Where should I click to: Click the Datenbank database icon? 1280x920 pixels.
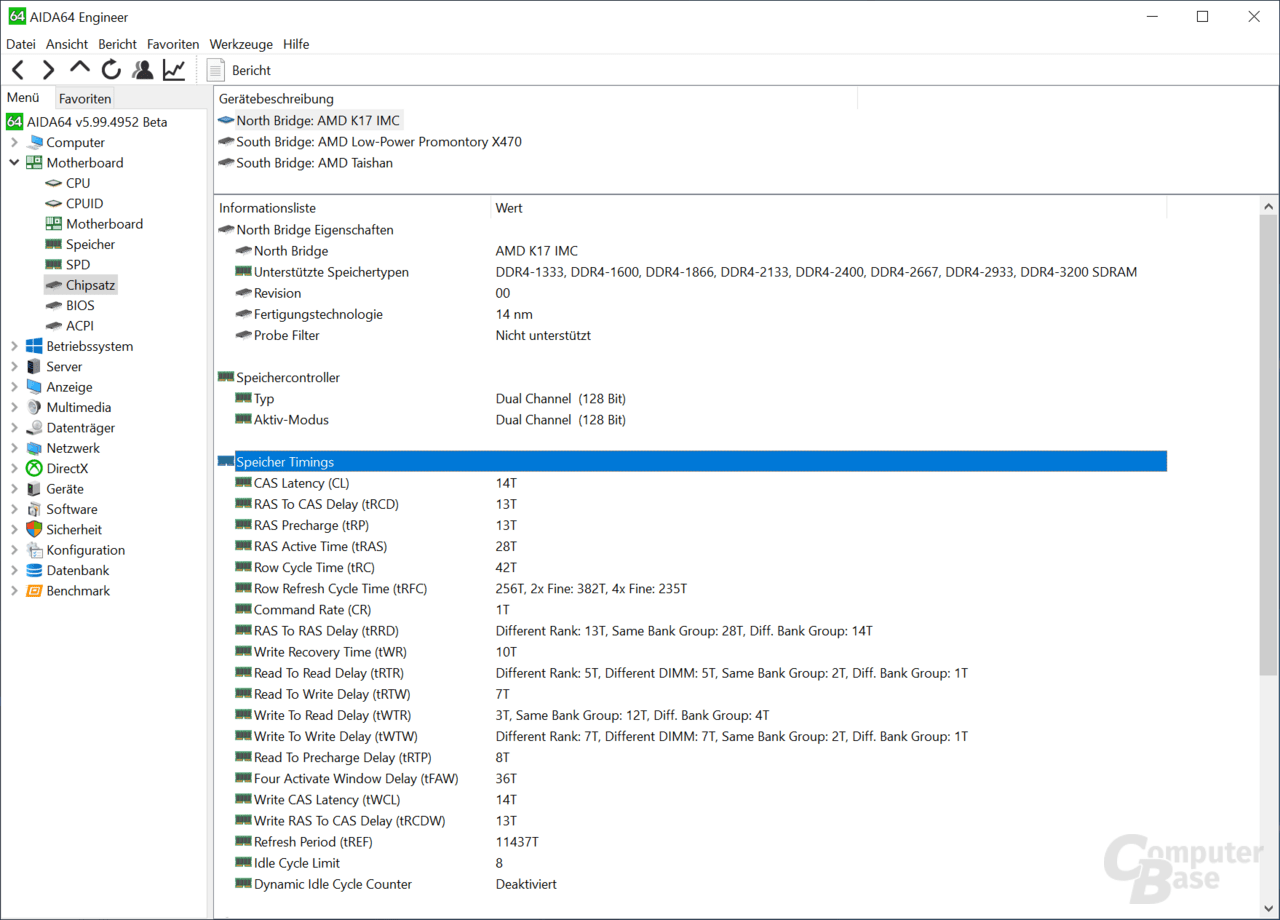[x=34, y=571]
